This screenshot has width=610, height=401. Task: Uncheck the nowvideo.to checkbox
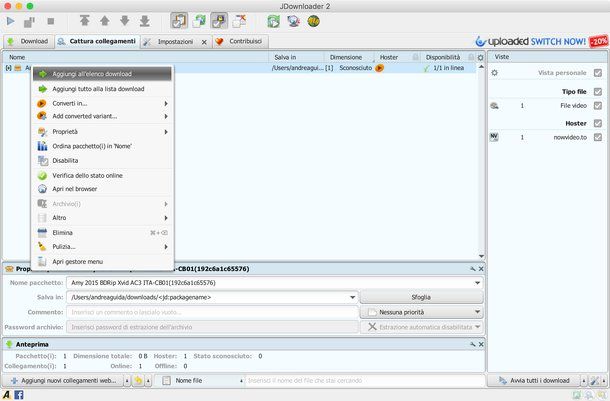pos(598,137)
